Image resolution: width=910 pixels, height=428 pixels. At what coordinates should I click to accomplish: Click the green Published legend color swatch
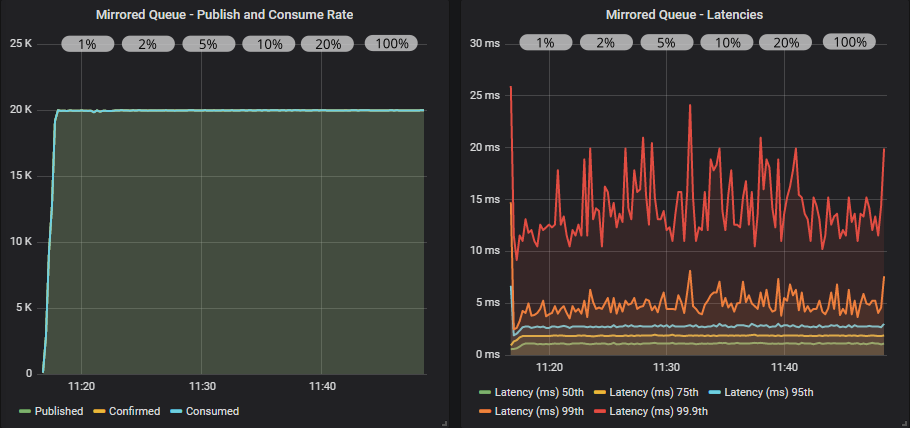tap(26, 411)
